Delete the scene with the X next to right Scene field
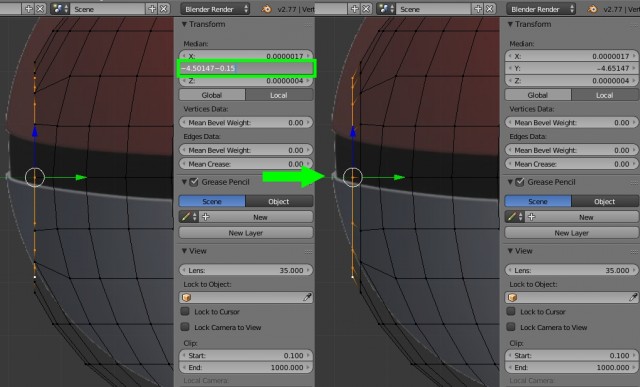 (x=490, y=9)
